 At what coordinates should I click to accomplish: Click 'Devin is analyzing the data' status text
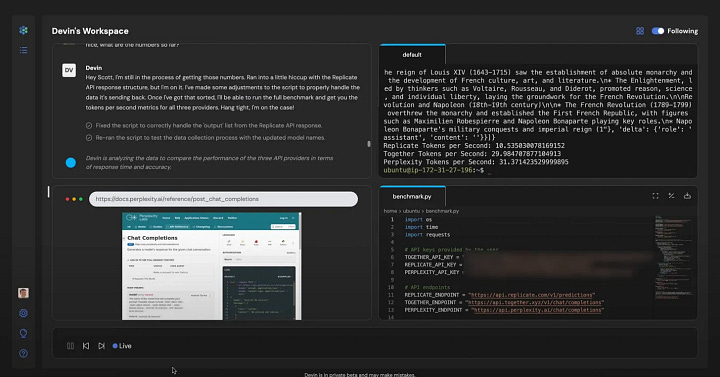(209, 163)
